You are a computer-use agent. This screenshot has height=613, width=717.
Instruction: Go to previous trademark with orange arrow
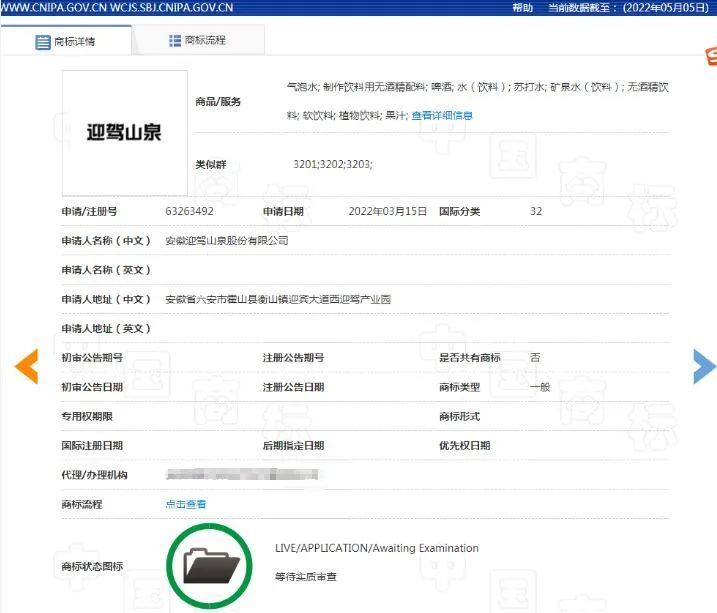point(27,366)
